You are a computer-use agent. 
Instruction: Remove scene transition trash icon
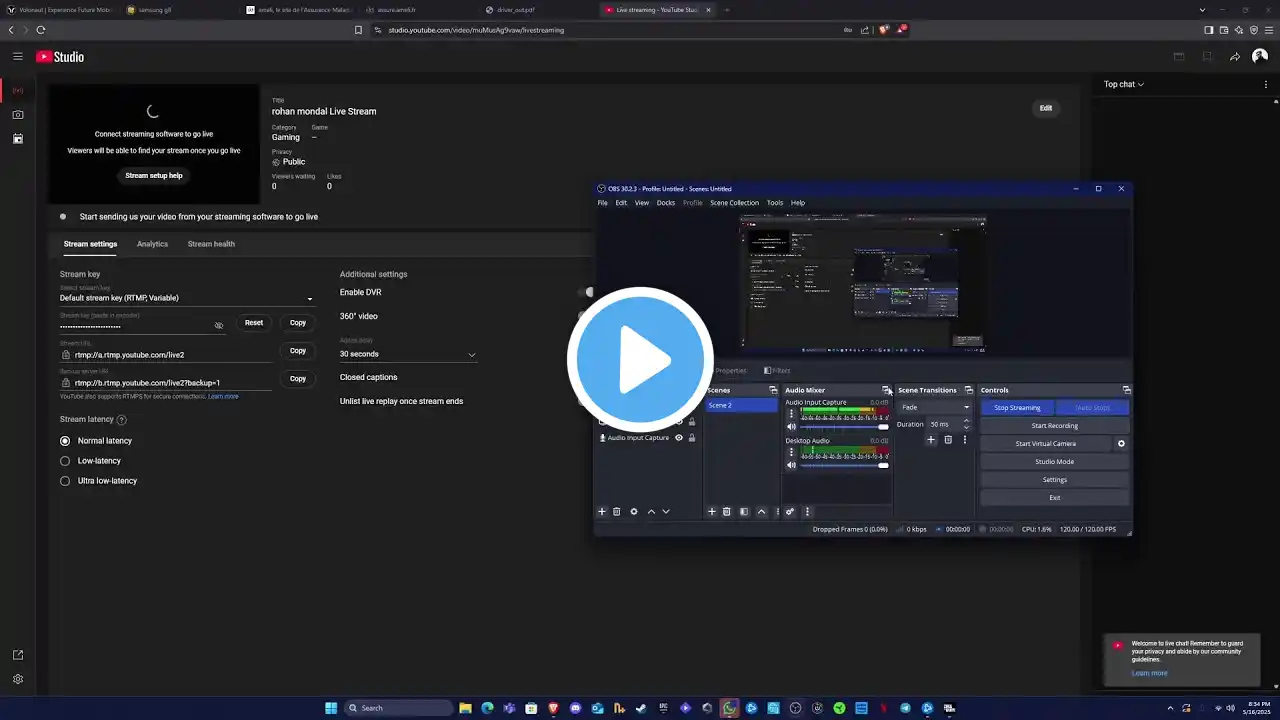948,440
